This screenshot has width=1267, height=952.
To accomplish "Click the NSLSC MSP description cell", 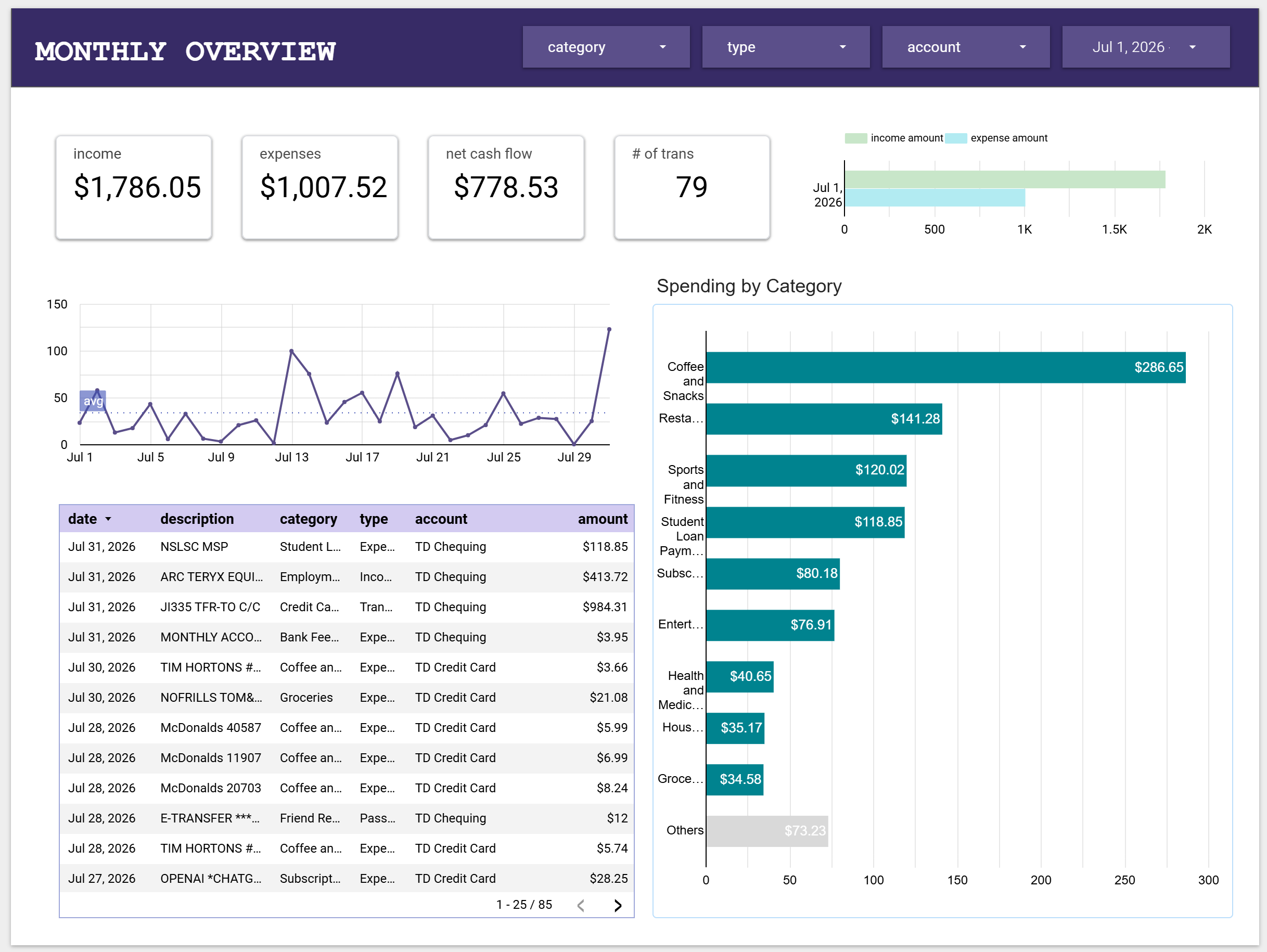I will (x=194, y=546).
